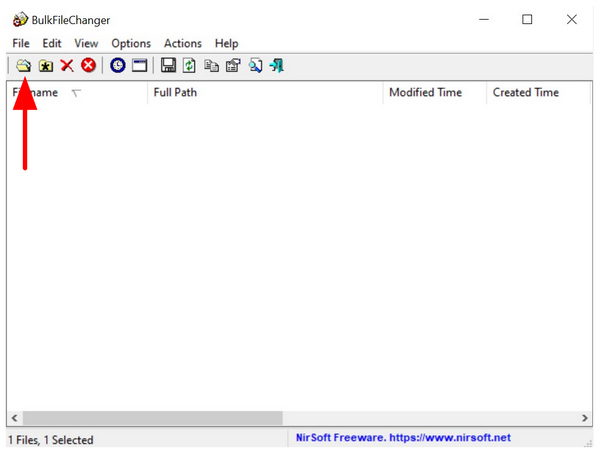The width and height of the screenshot is (600, 453).
Task: Open the Help menu
Action: tap(227, 44)
